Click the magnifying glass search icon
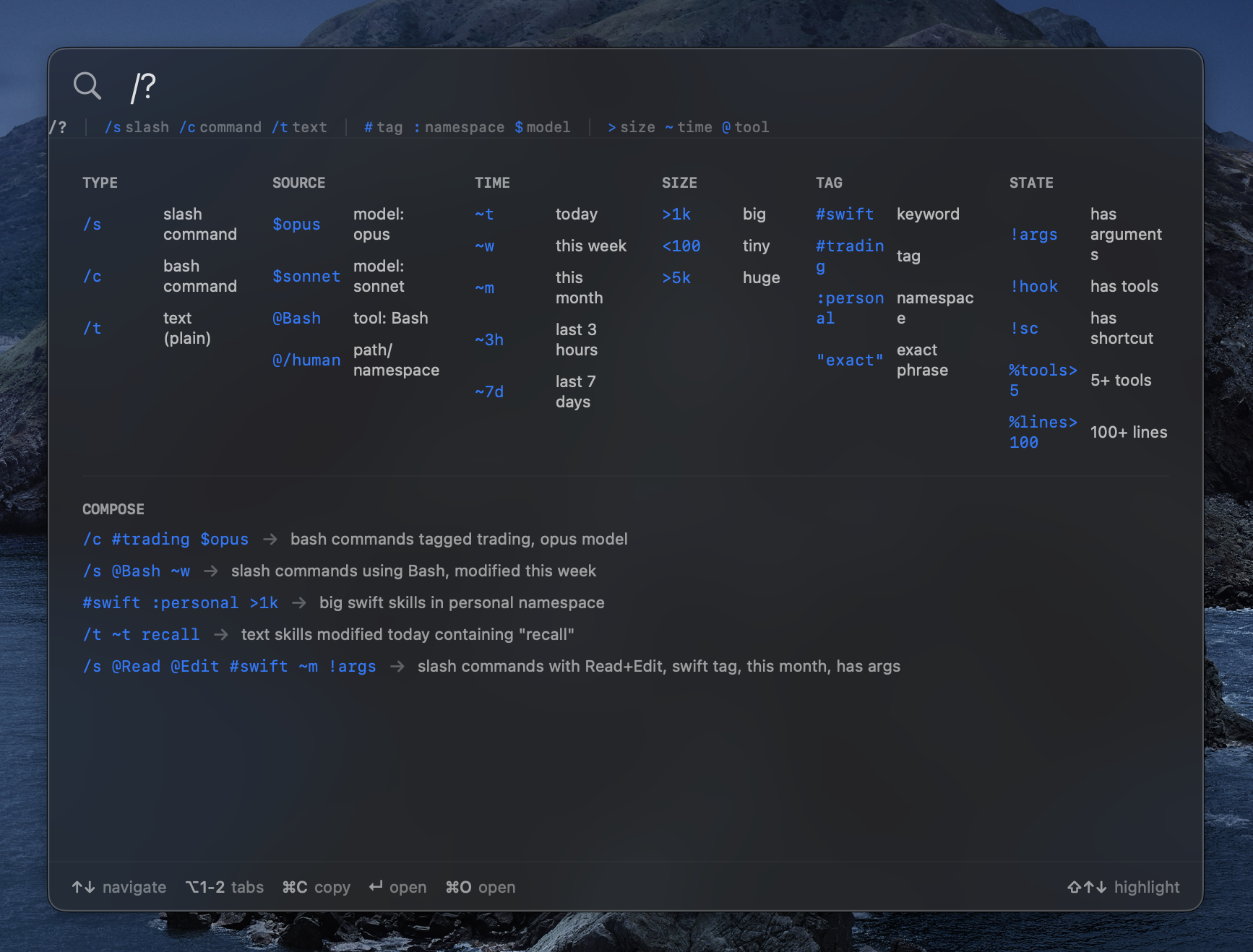1253x952 pixels. click(87, 86)
